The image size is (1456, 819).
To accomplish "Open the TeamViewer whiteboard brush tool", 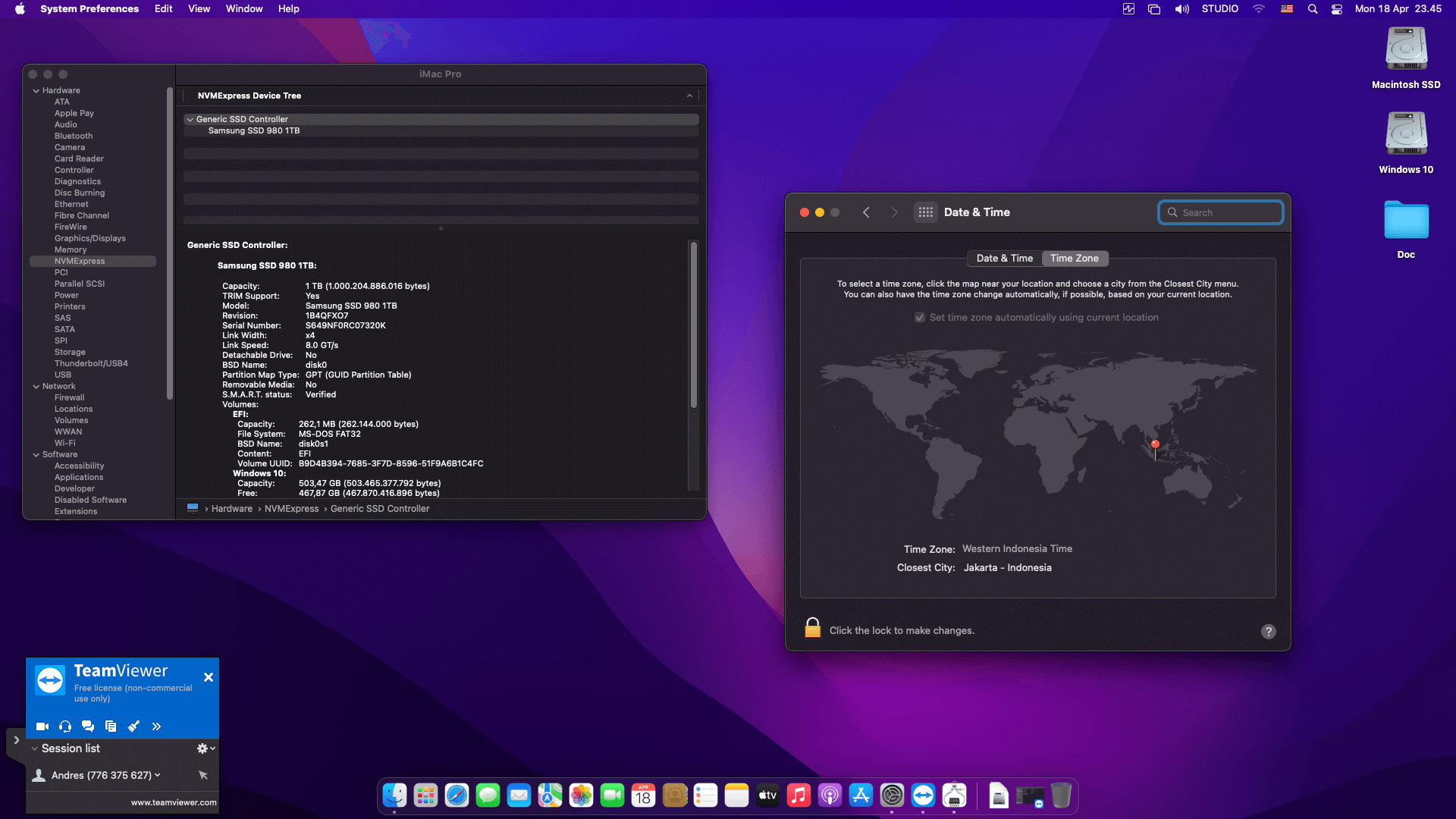I will pyautogui.click(x=133, y=726).
